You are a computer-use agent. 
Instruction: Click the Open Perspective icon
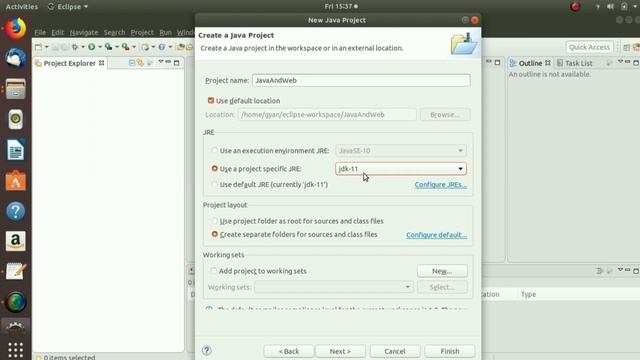coord(626,47)
